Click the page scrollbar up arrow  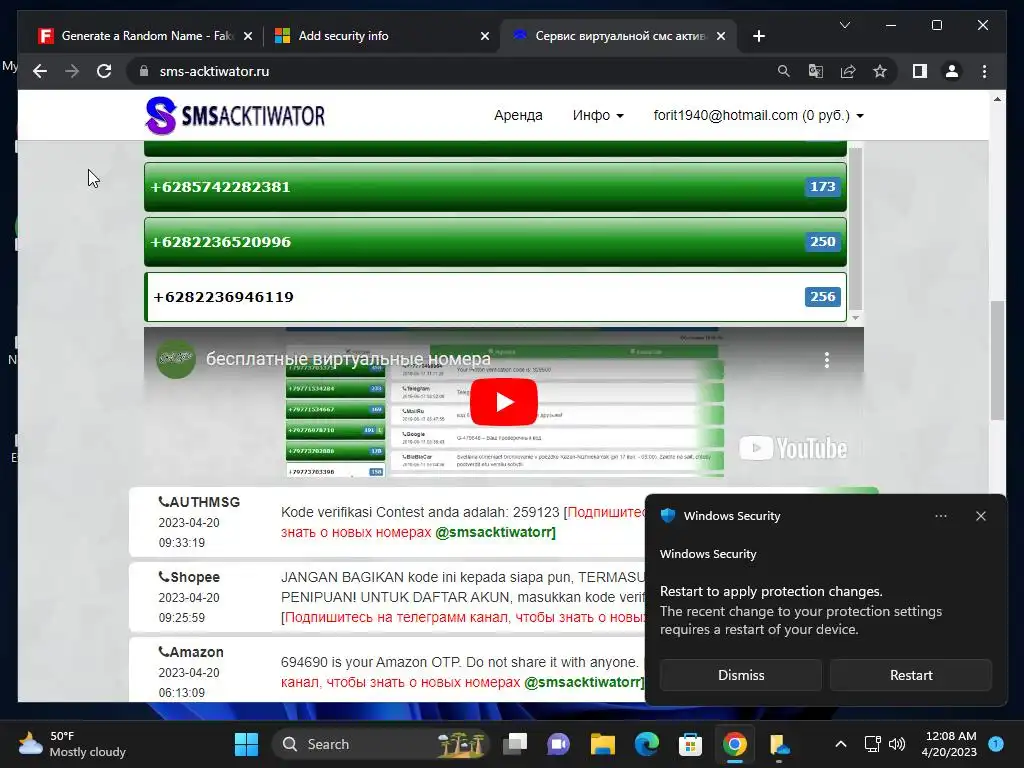coord(997,99)
